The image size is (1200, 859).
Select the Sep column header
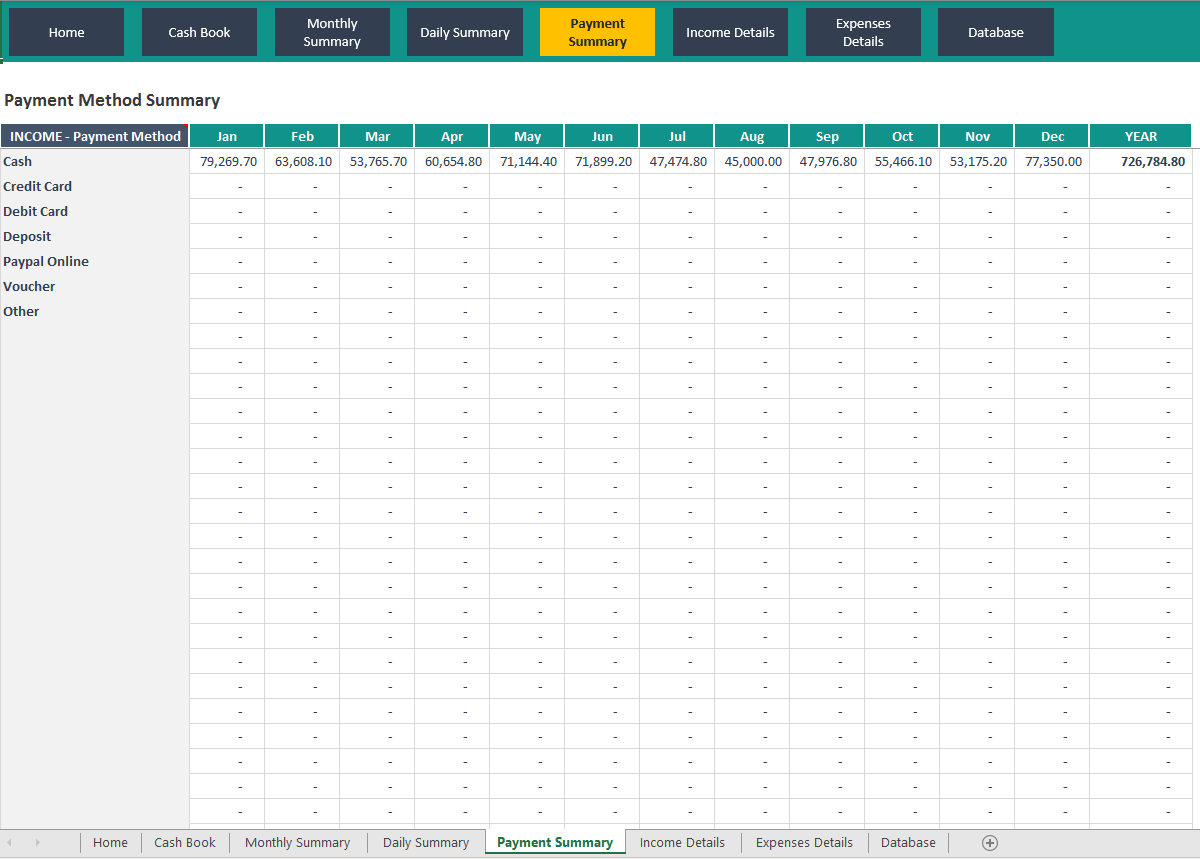coord(827,136)
